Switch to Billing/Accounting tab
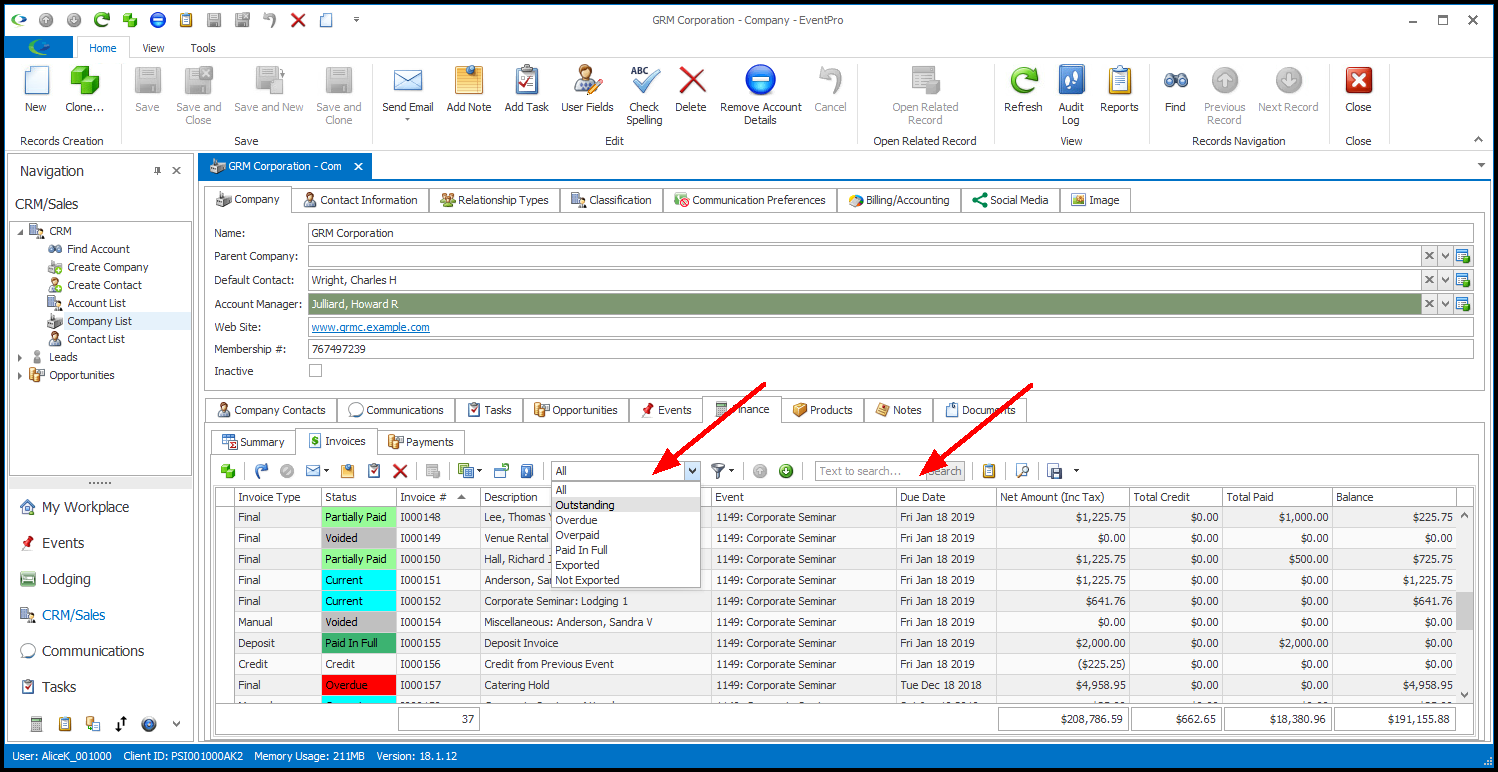The height and width of the screenshot is (772, 1498). point(899,200)
